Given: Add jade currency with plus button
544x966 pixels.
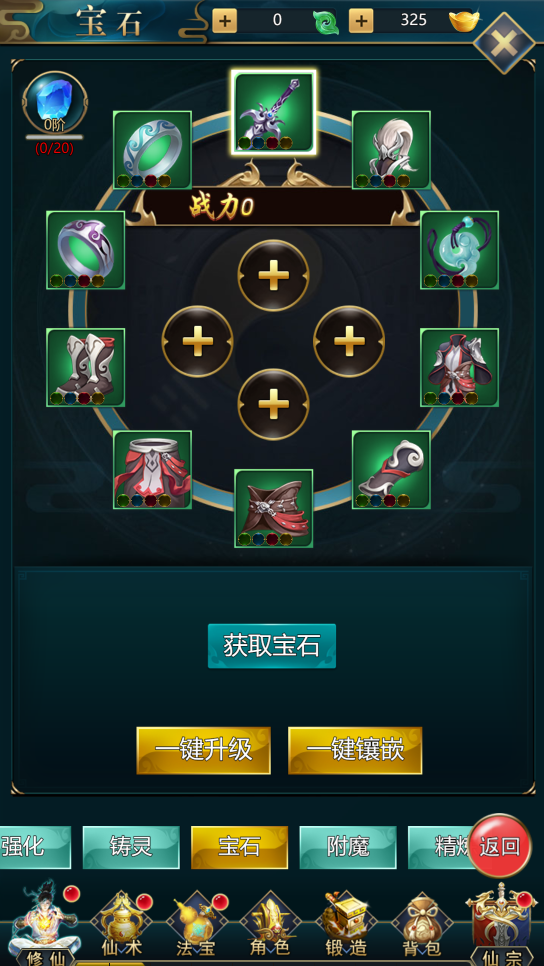Looking at the screenshot, I should 224,21.
